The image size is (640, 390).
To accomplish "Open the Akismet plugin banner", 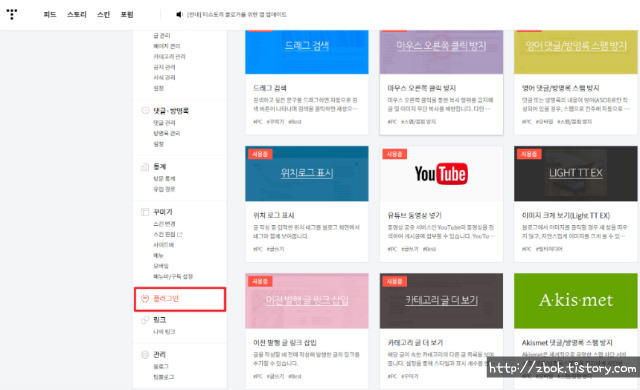I will click(576, 301).
